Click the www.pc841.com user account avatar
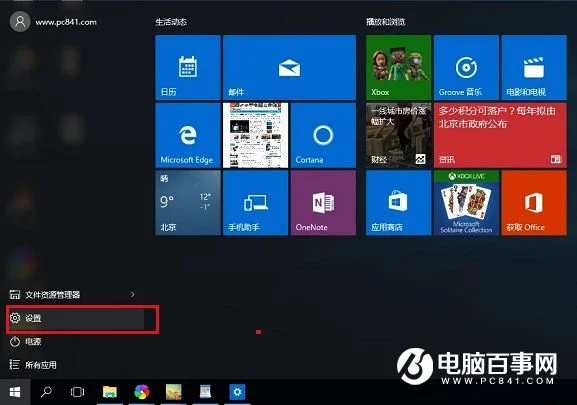Image resolution: width=577 pixels, height=405 pixels. coord(20,22)
